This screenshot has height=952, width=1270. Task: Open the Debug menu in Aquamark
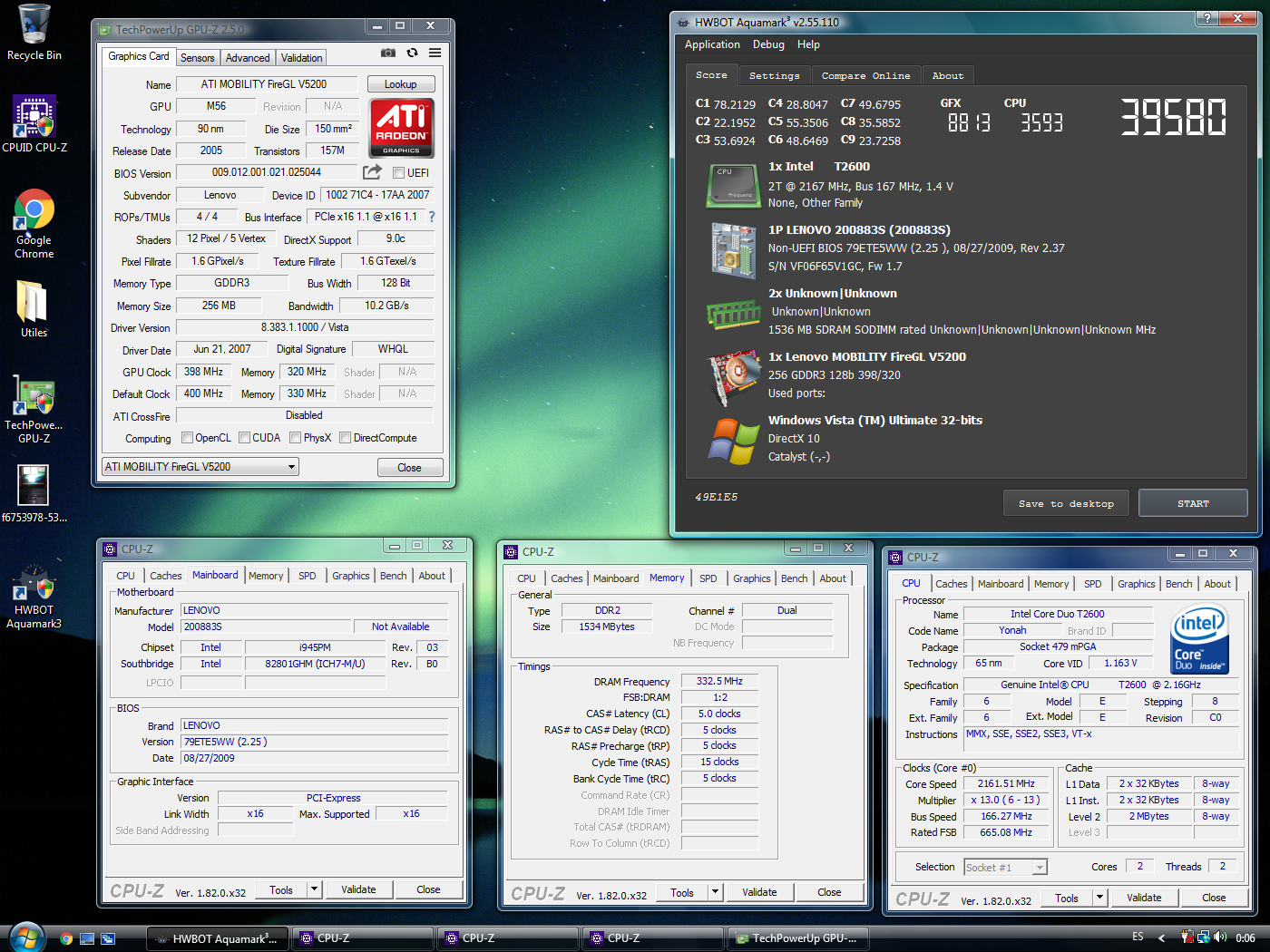coord(768,44)
